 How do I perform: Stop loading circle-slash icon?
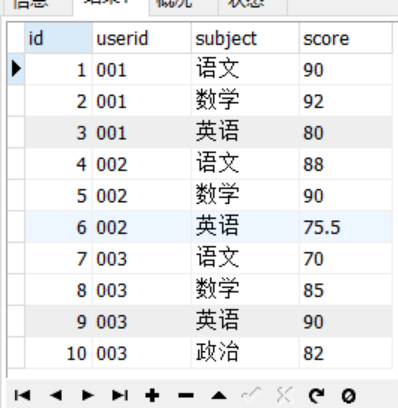(349, 396)
